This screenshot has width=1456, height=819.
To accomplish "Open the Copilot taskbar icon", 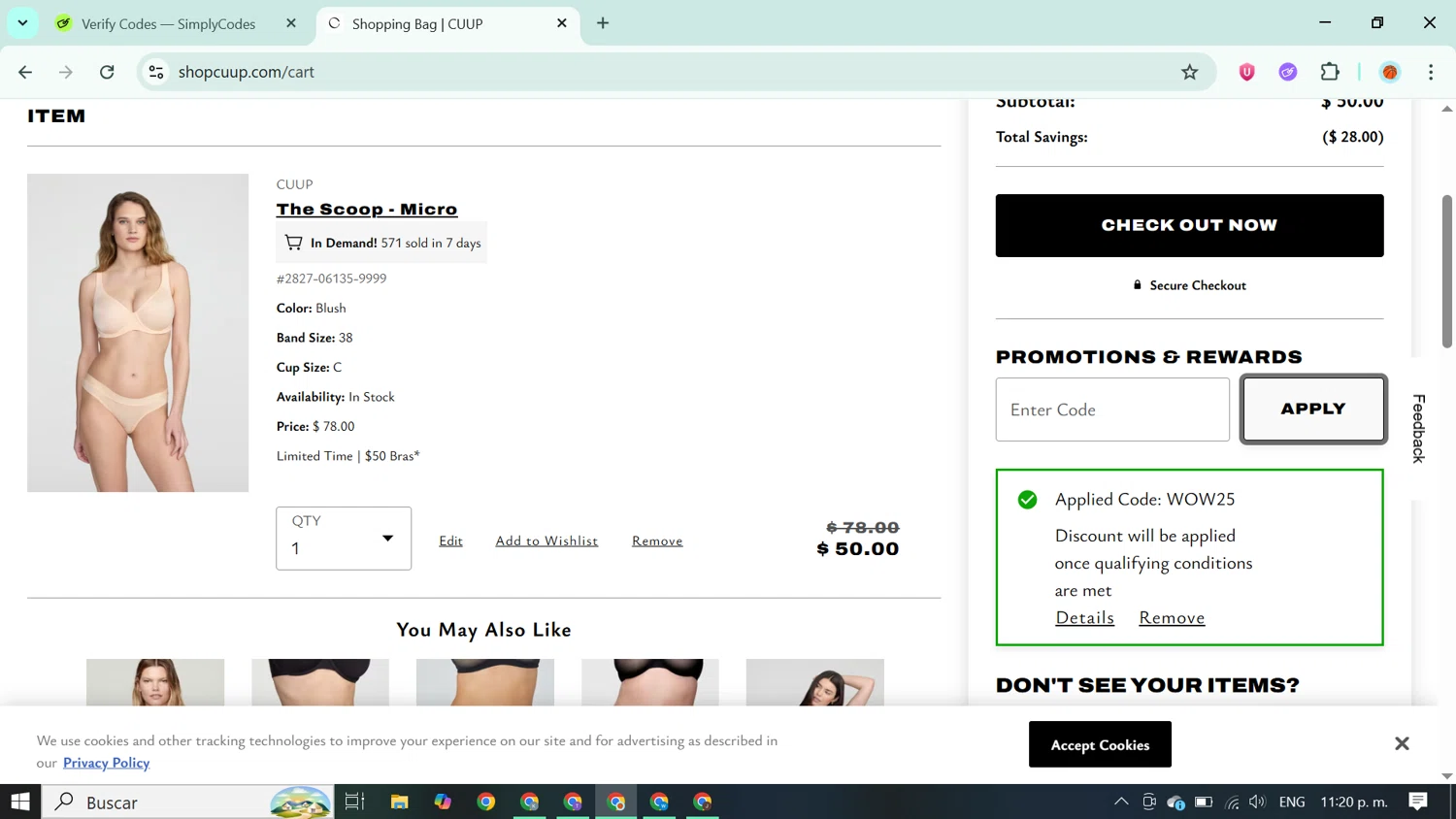I will (443, 802).
